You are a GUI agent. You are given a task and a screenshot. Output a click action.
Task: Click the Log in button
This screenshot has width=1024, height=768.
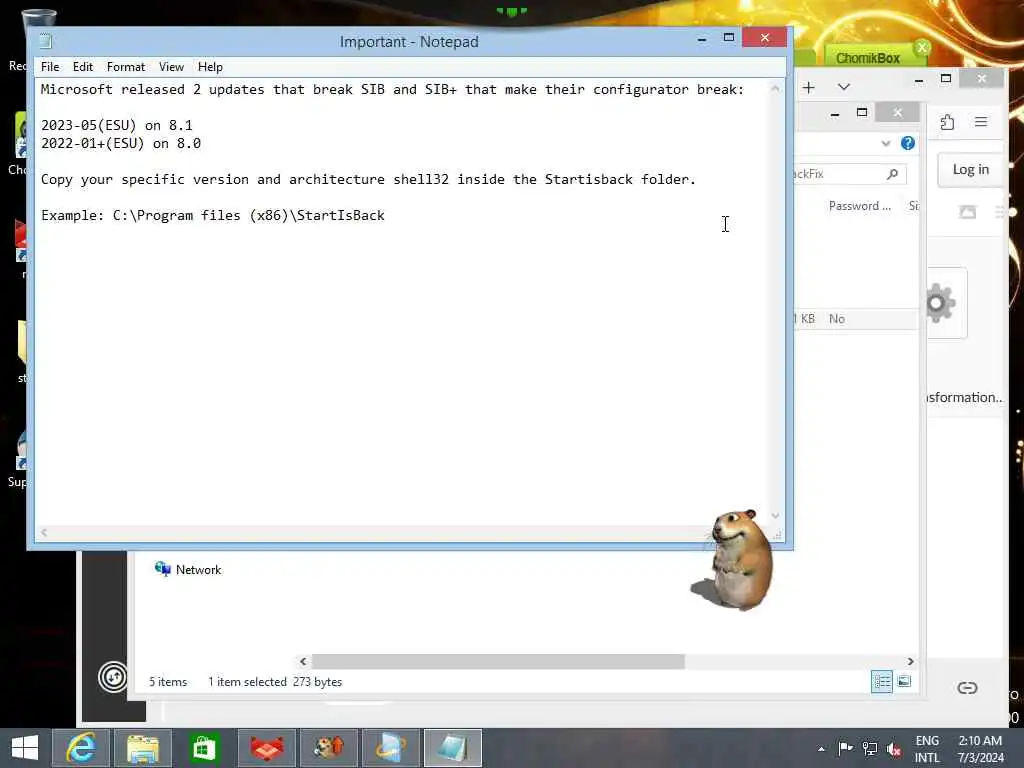(x=970, y=170)
